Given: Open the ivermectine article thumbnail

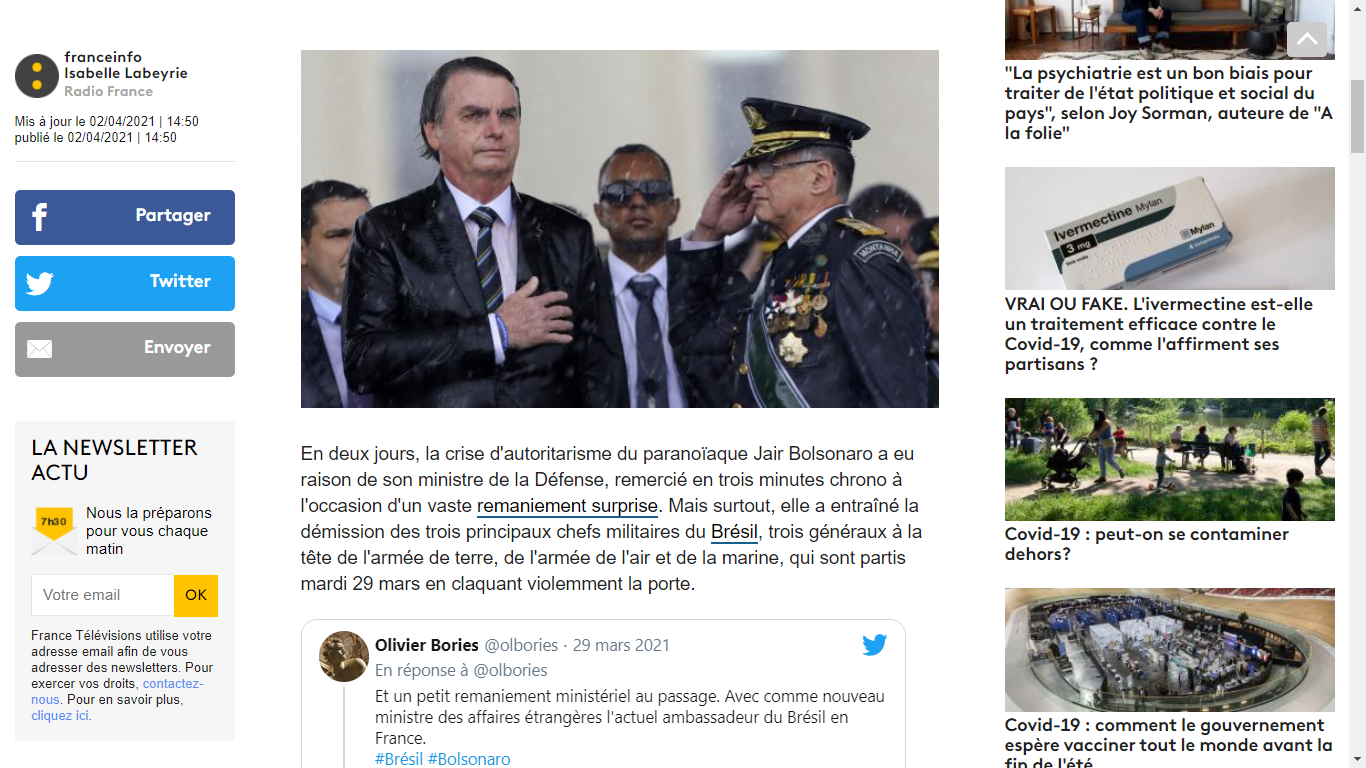Looking at the screenshot, I should pos(1170,228).
